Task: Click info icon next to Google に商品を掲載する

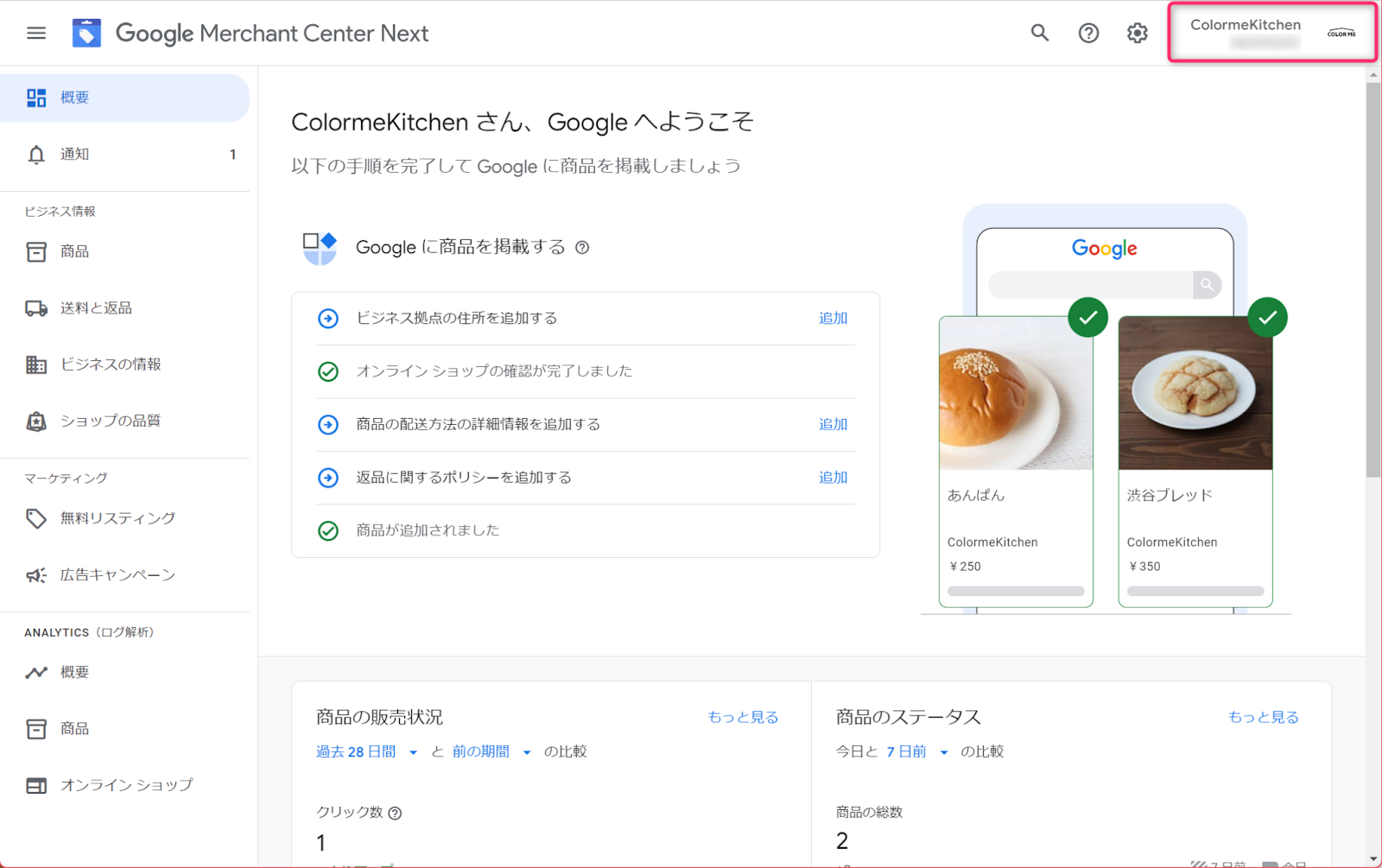Action: coord(582,248)
